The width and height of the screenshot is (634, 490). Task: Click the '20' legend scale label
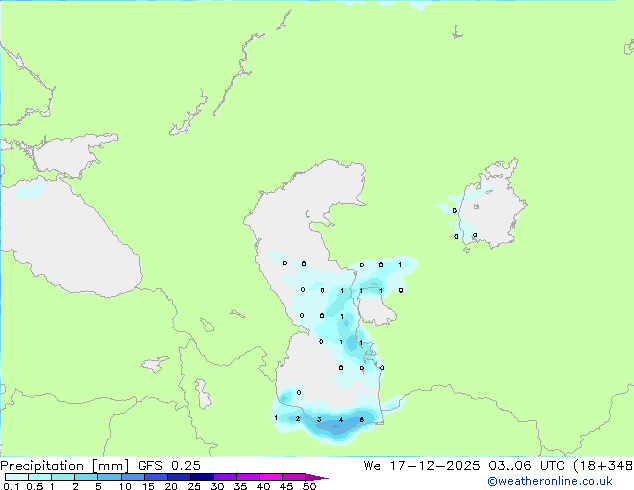click(171, 486)
